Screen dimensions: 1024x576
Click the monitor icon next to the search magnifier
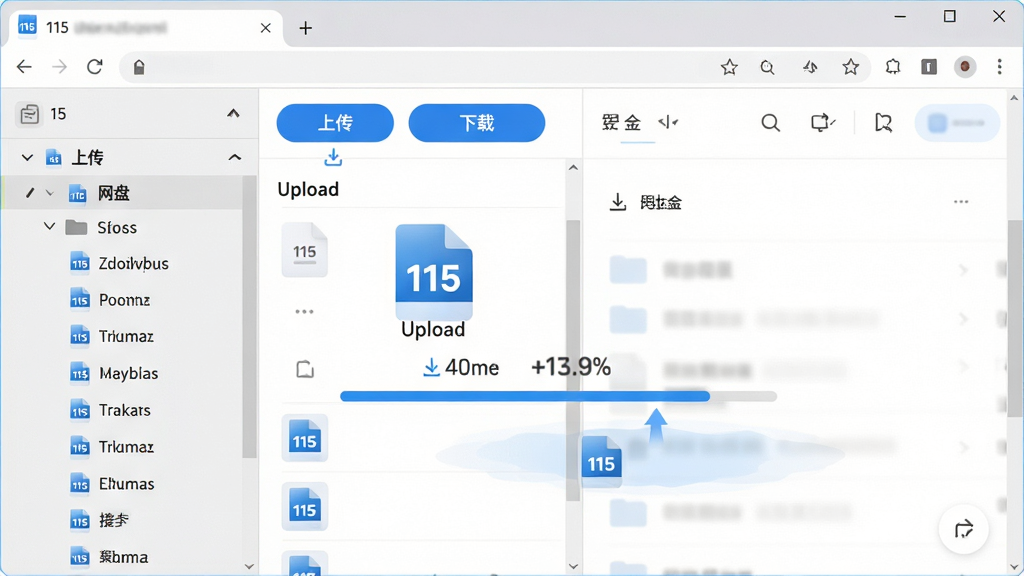(x=822, y=122)
